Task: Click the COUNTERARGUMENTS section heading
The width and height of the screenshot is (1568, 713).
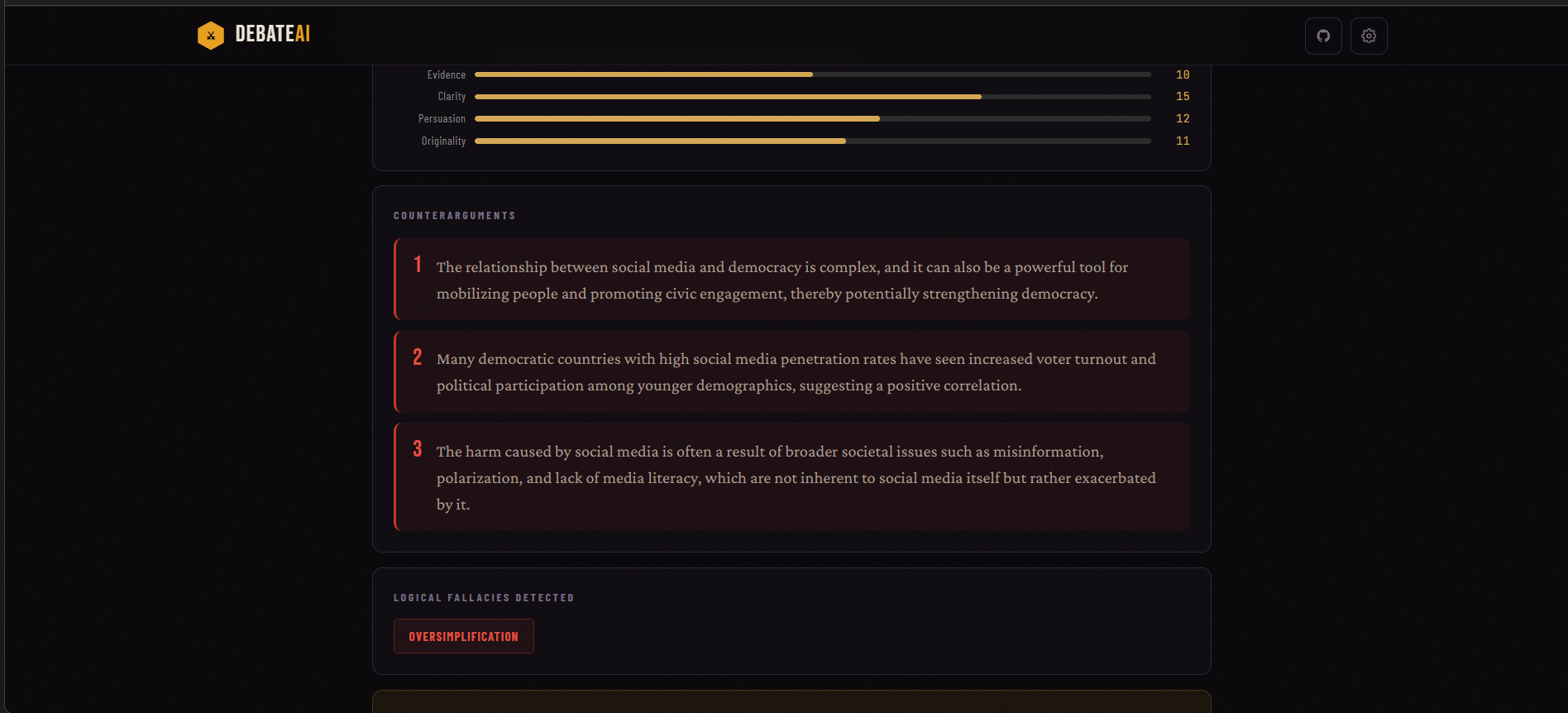Action: pos(454,216)
